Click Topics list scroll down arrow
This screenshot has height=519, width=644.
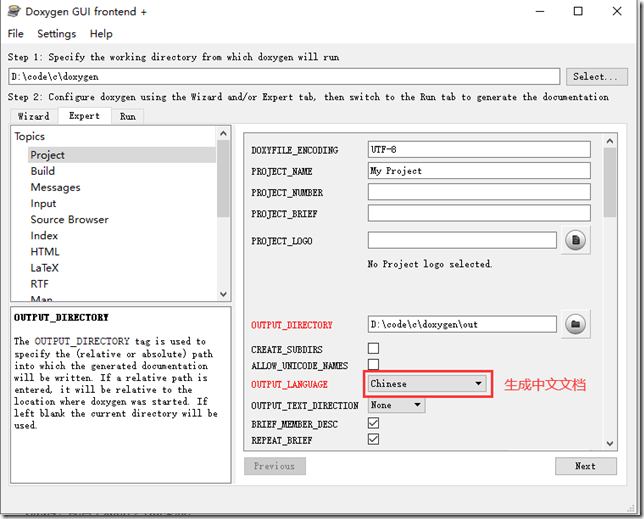pos(223,294)
